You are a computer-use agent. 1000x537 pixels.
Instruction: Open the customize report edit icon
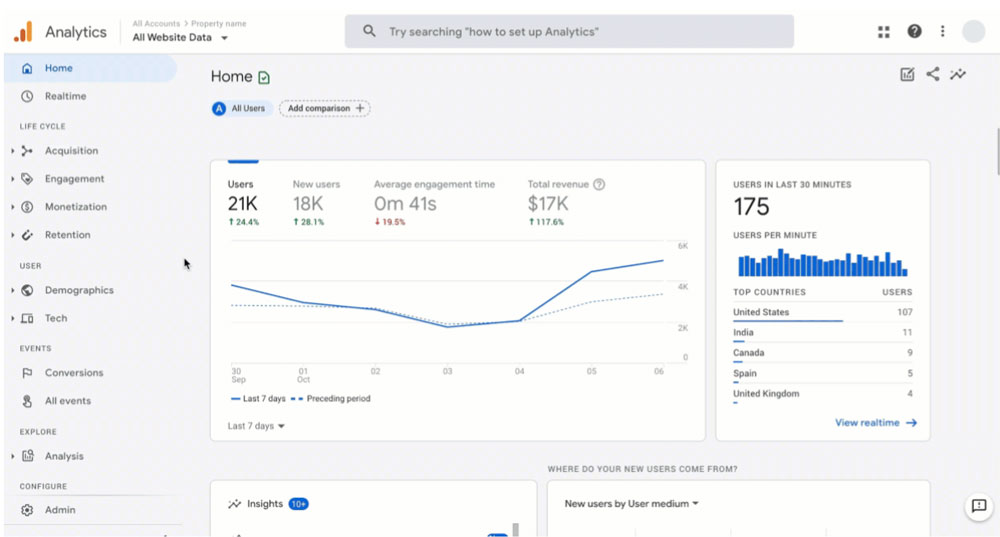point(907,74)
